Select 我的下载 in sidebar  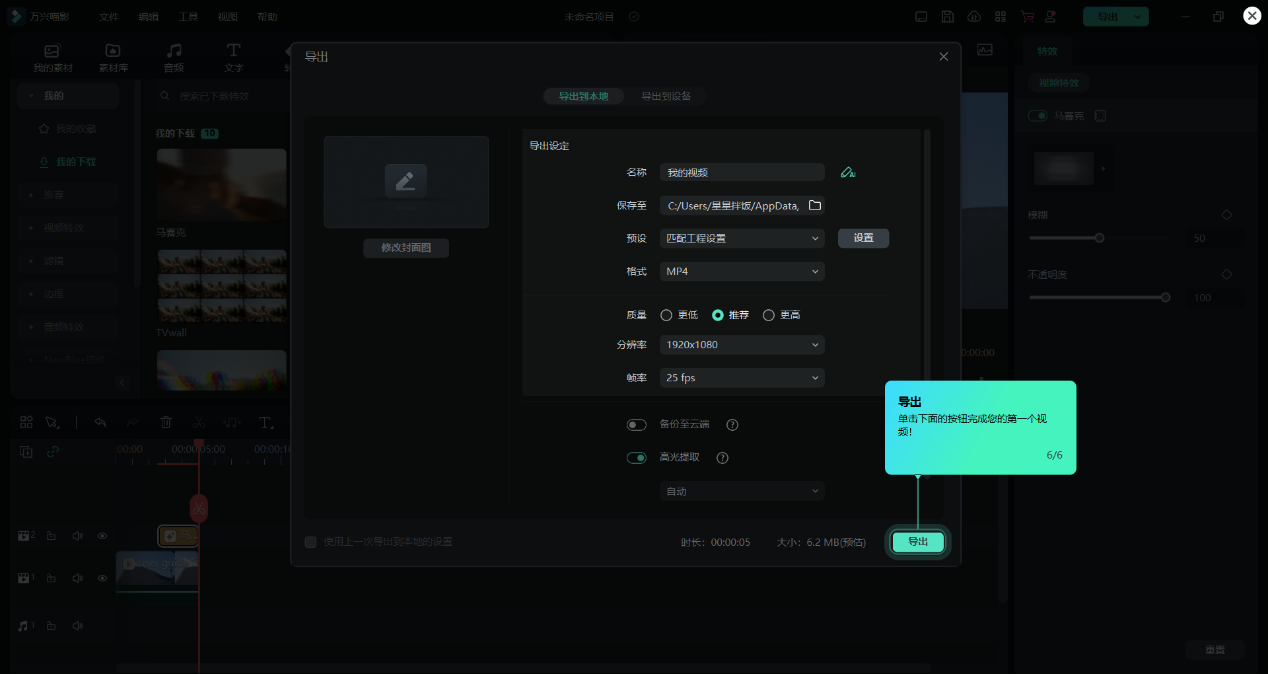66,161
